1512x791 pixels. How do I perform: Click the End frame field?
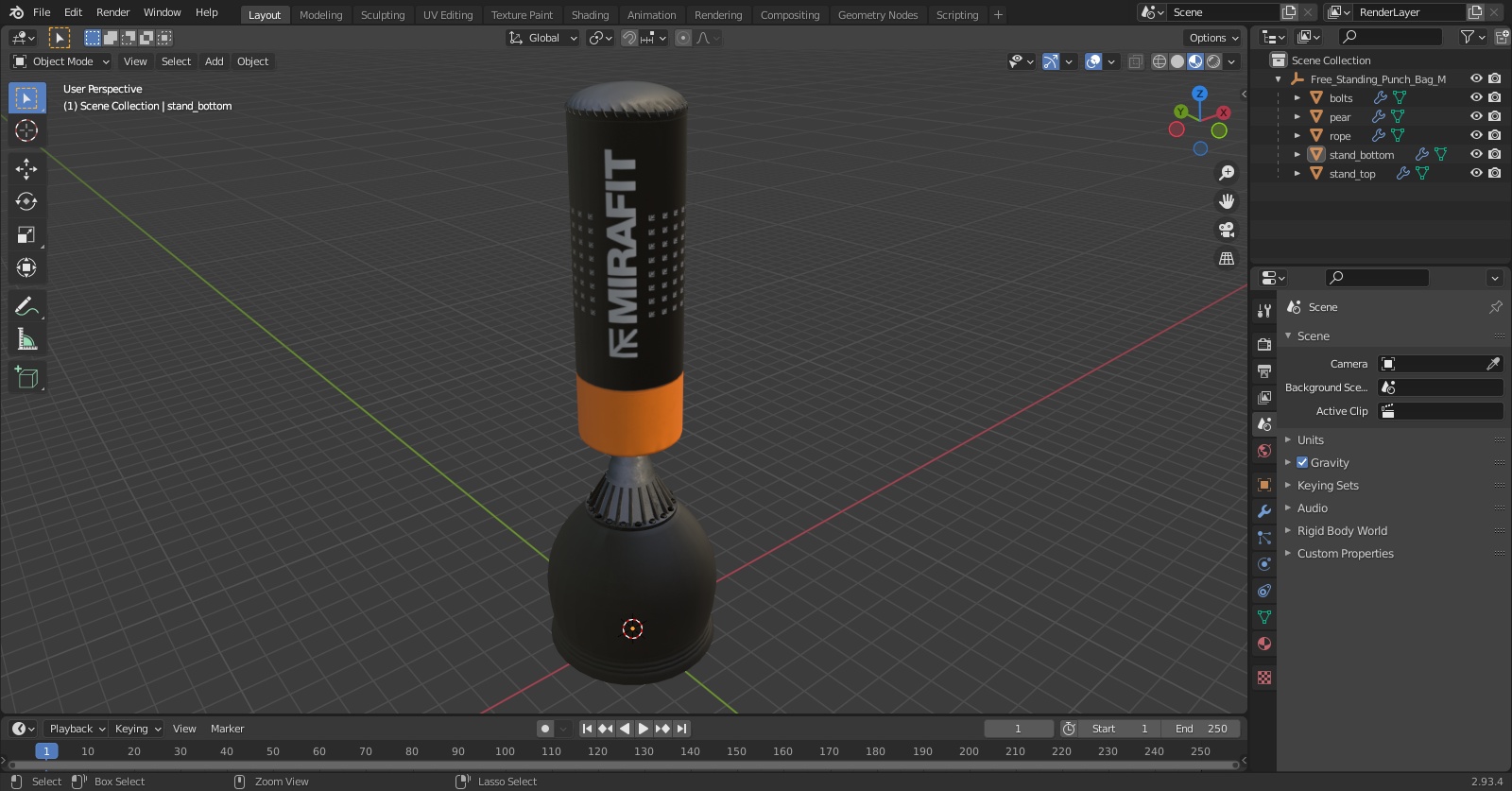coord(1201,729)
